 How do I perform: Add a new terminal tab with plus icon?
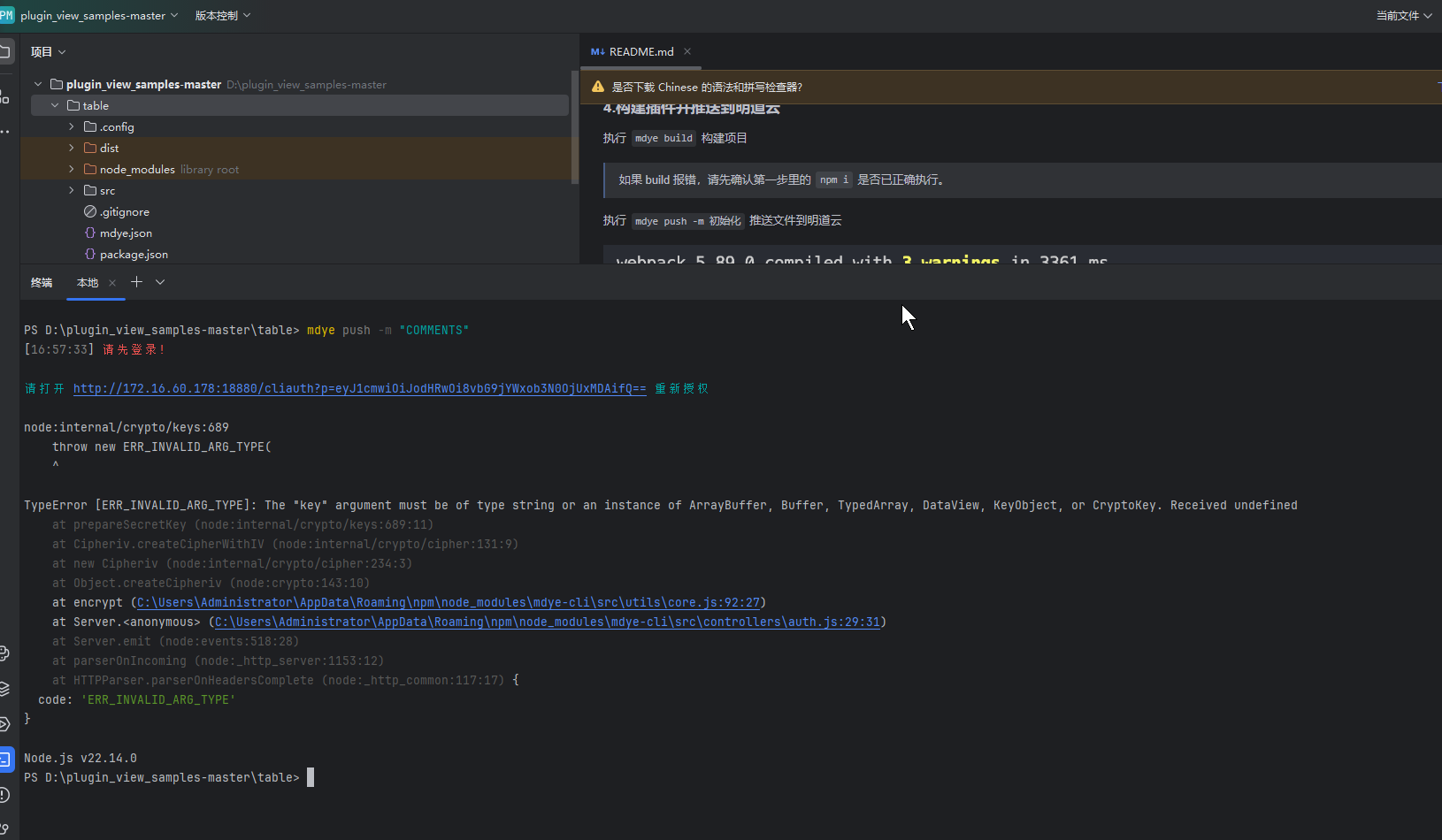(x=136, y=282)
